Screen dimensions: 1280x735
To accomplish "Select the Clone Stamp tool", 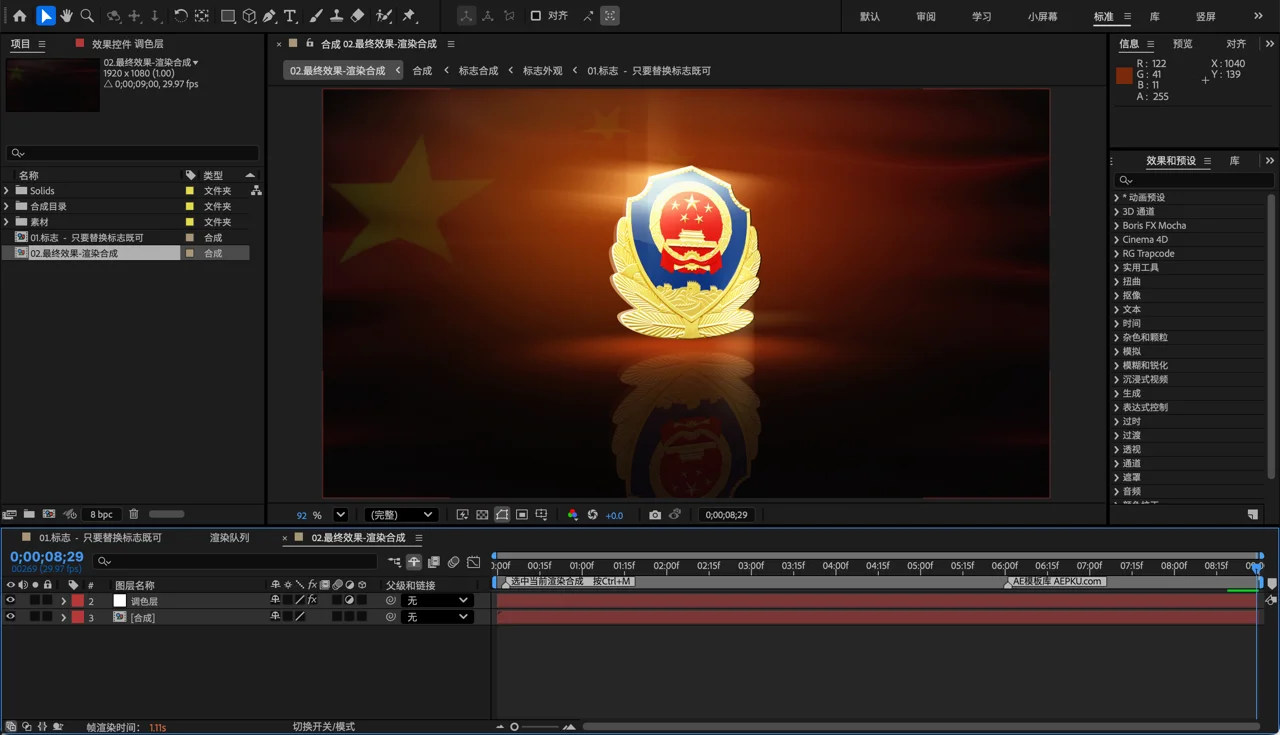I will [336, 16].
